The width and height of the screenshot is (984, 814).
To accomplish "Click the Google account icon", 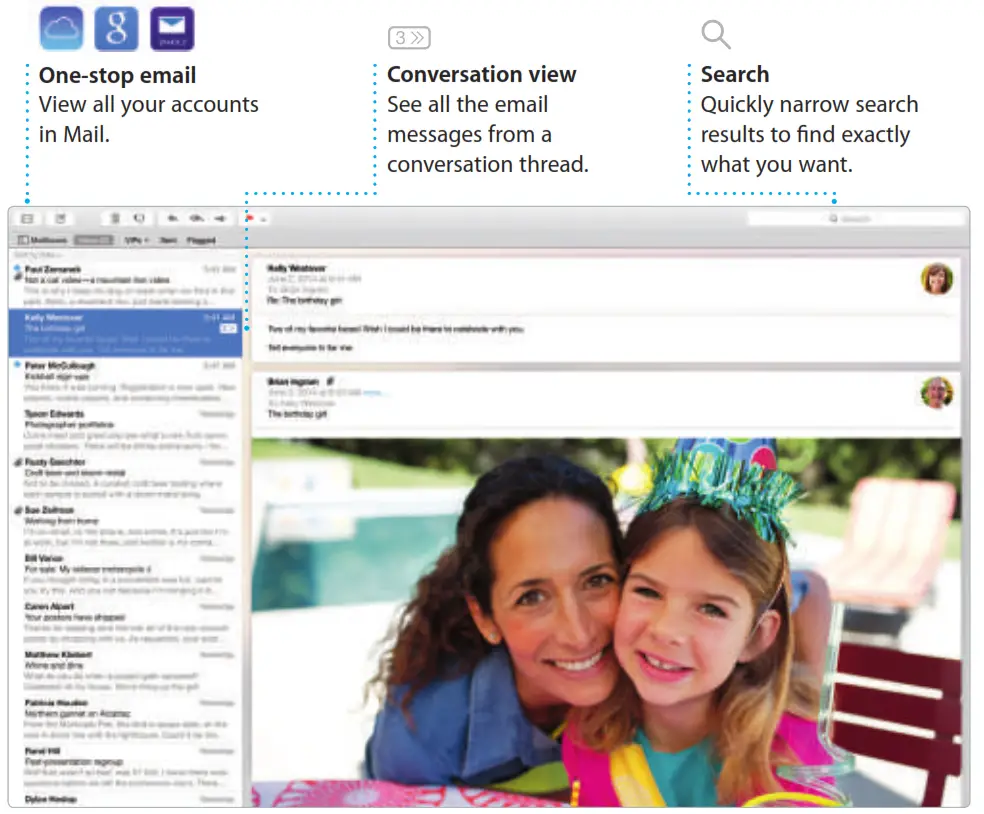I will (116, 28).
